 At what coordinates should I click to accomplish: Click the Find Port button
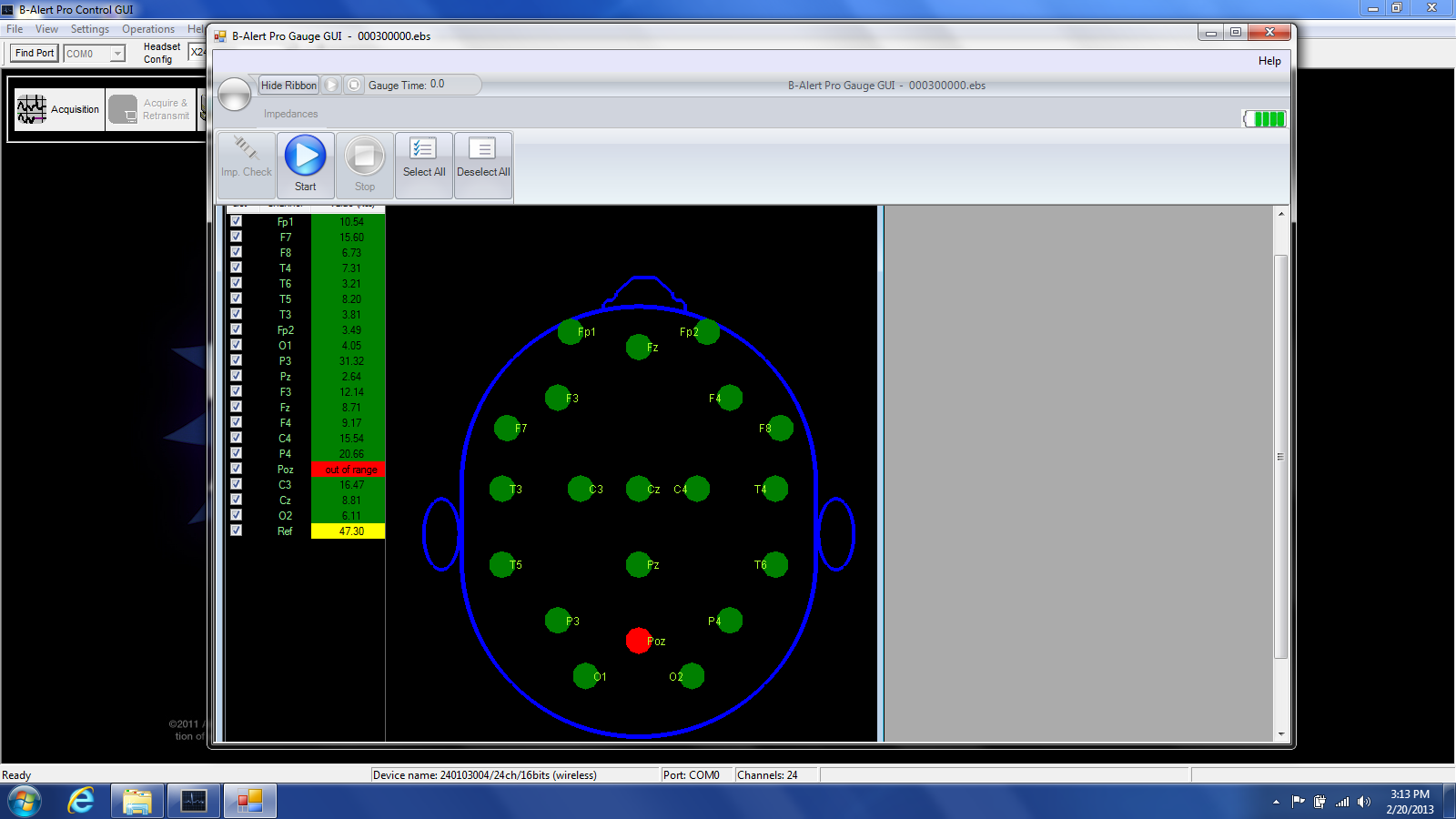click(x=35, y=54)
